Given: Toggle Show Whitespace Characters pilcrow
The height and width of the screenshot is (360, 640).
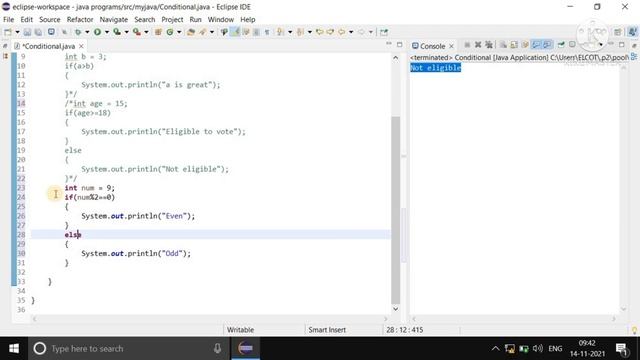Looking at the screenshot, I should pyautogui.click(x=267, y=32).
